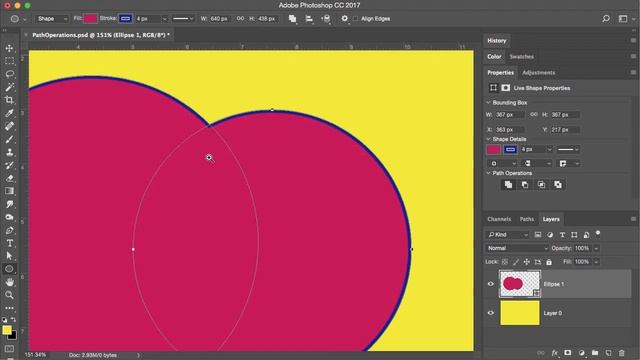Select the Hand tool
The image size is (640, 360).
[x=9, y=282]
